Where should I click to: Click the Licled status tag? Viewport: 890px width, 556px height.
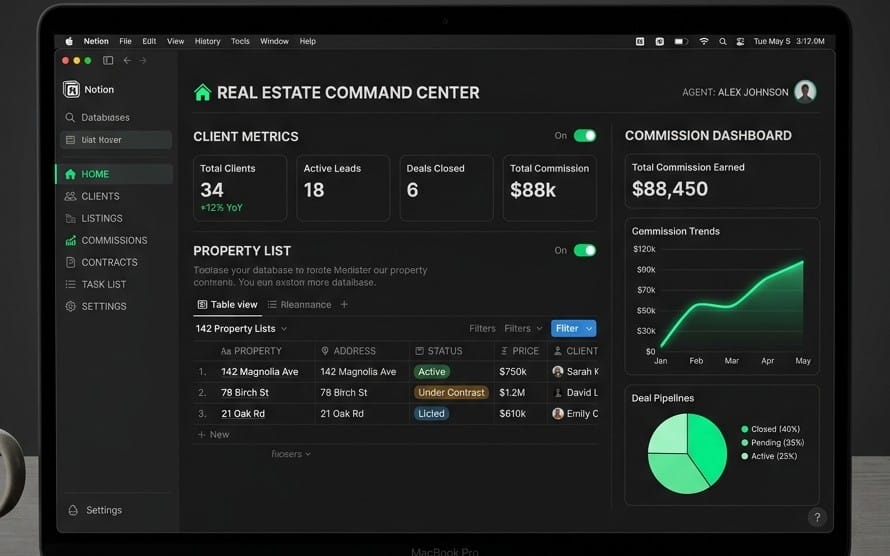pos(431,414)
